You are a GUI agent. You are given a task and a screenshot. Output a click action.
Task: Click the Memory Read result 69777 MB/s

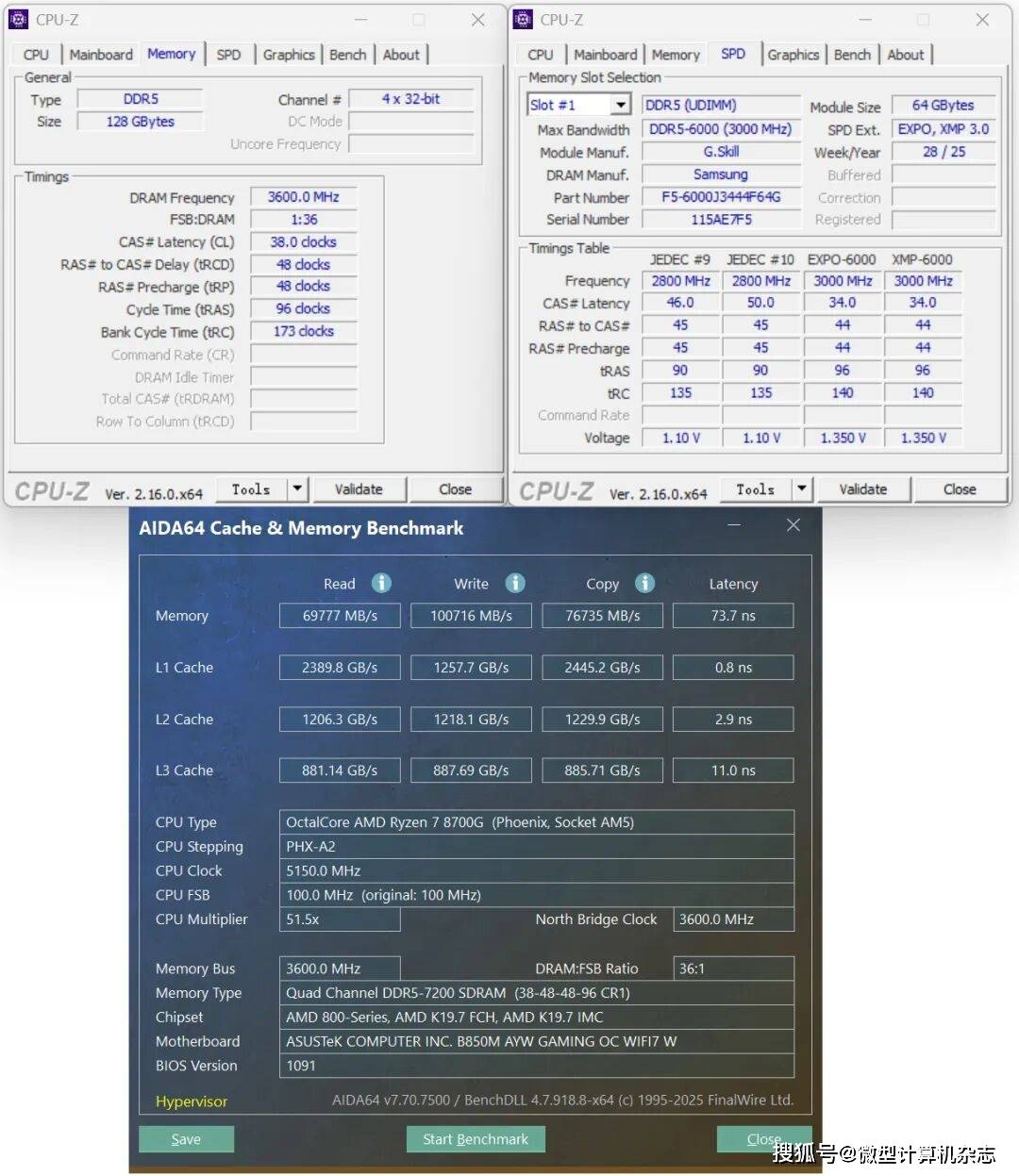340,616
